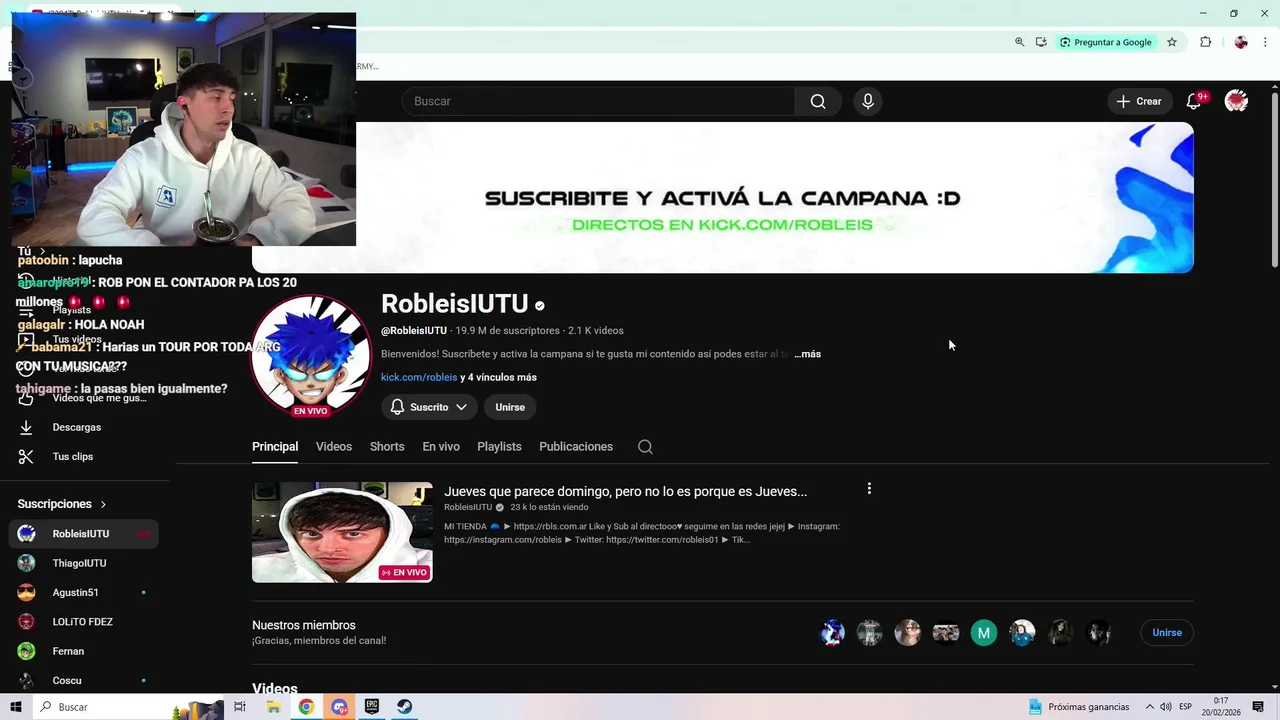Open the Chrome zoom magnifier icon
The image size is (1280, 720).
coord(1019,42)
